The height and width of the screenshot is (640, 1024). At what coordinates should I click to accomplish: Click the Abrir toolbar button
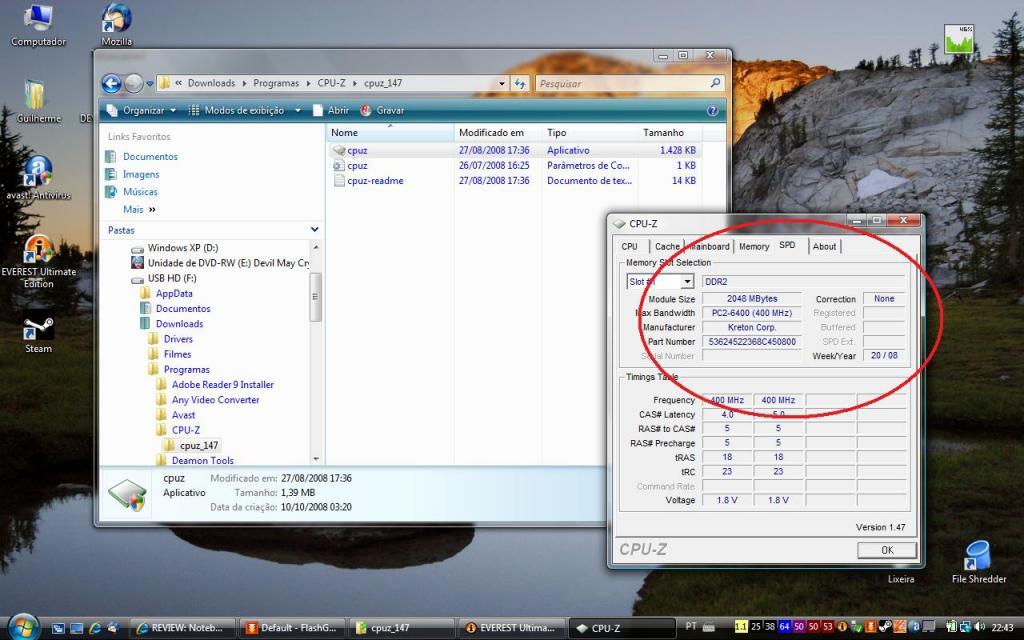pyautogui.click(x=330, y=110)
